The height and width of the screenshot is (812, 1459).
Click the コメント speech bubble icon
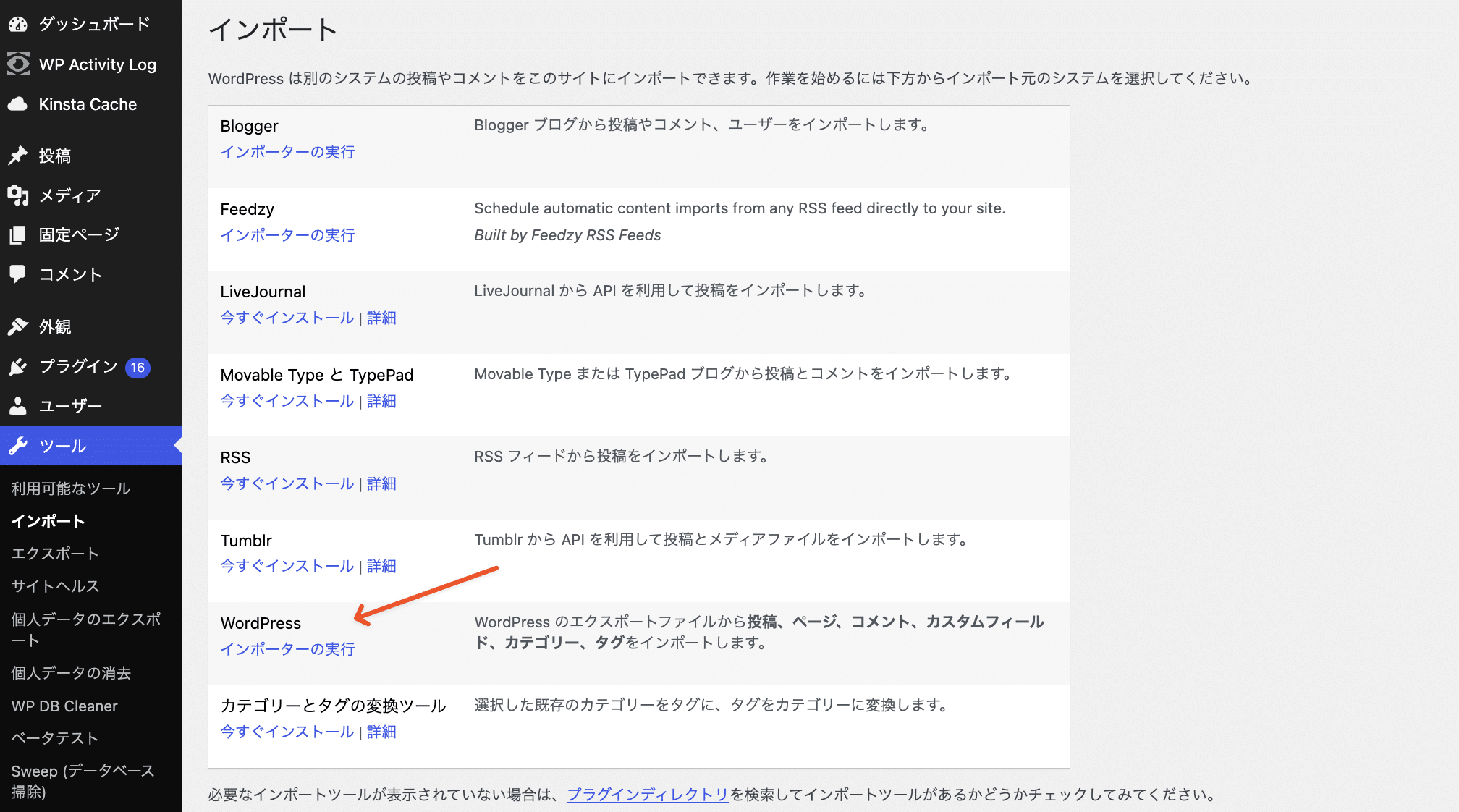(18, 274)
